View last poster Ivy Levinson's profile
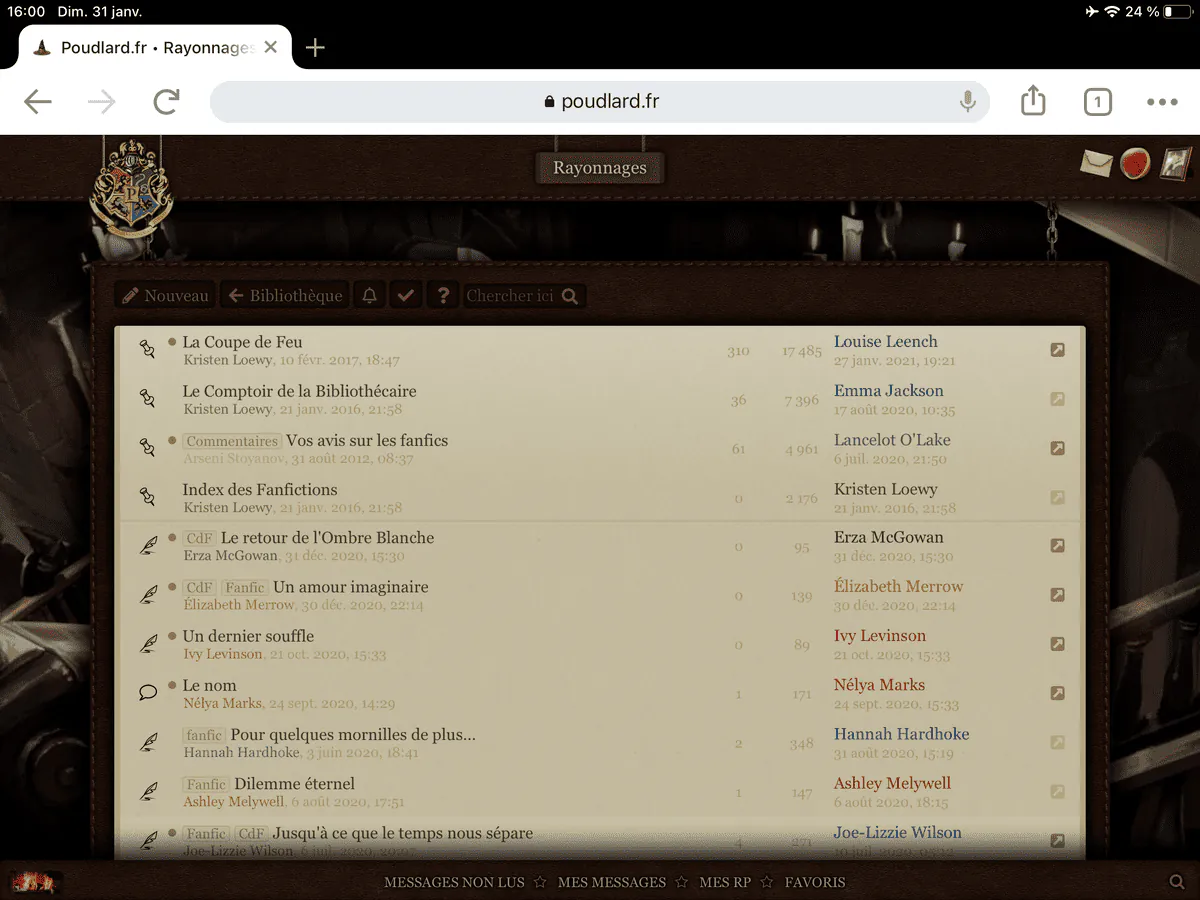This screenshot has height=900, width=1200. click(880, 636)
